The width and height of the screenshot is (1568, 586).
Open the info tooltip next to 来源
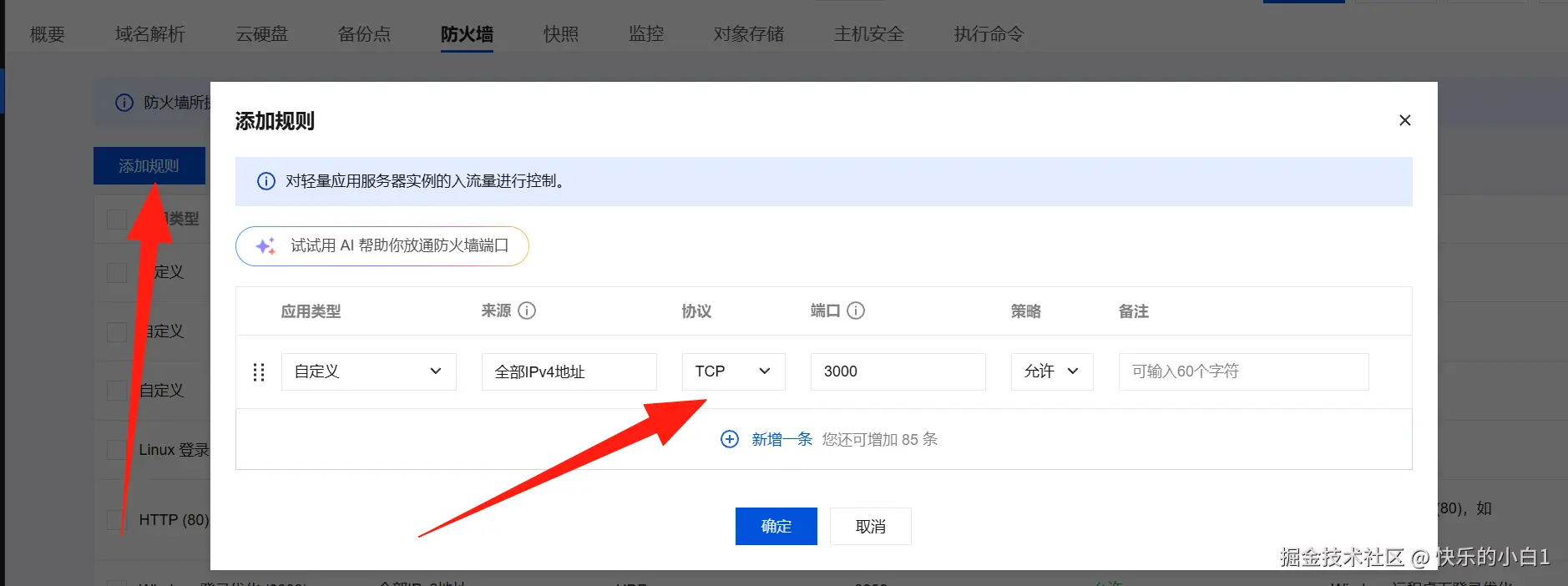[x=527, y=311]
